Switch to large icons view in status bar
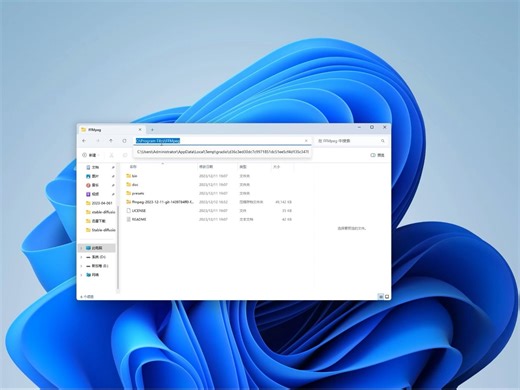 [x=387, y=296]
